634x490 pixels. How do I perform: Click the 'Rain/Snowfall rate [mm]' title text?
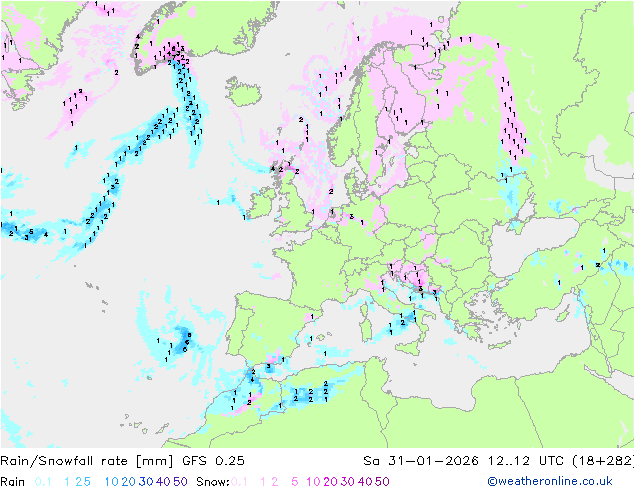click(87, 461)
